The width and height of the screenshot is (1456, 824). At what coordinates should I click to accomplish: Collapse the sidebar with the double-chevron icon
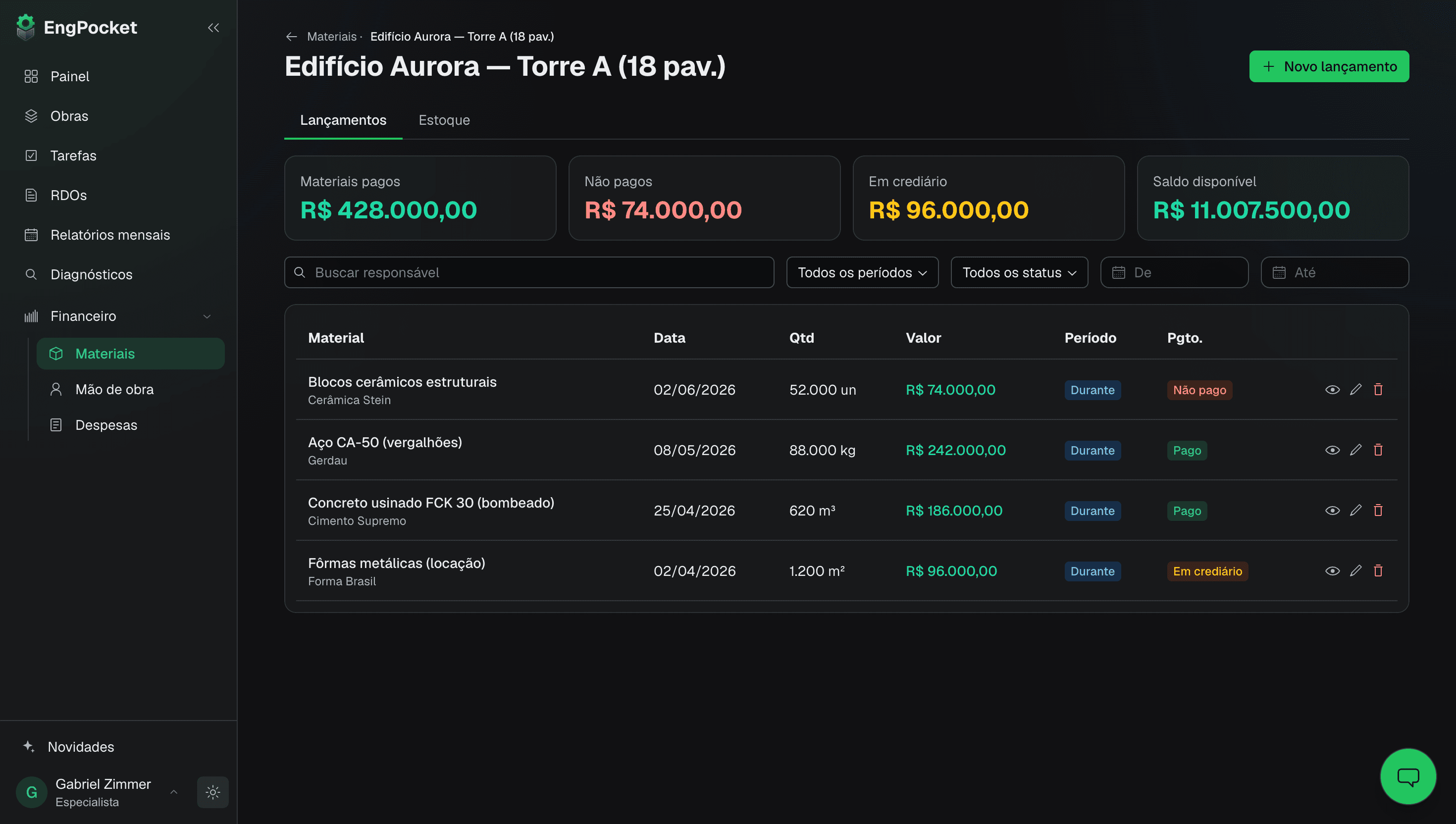click(x=213, y=28)
